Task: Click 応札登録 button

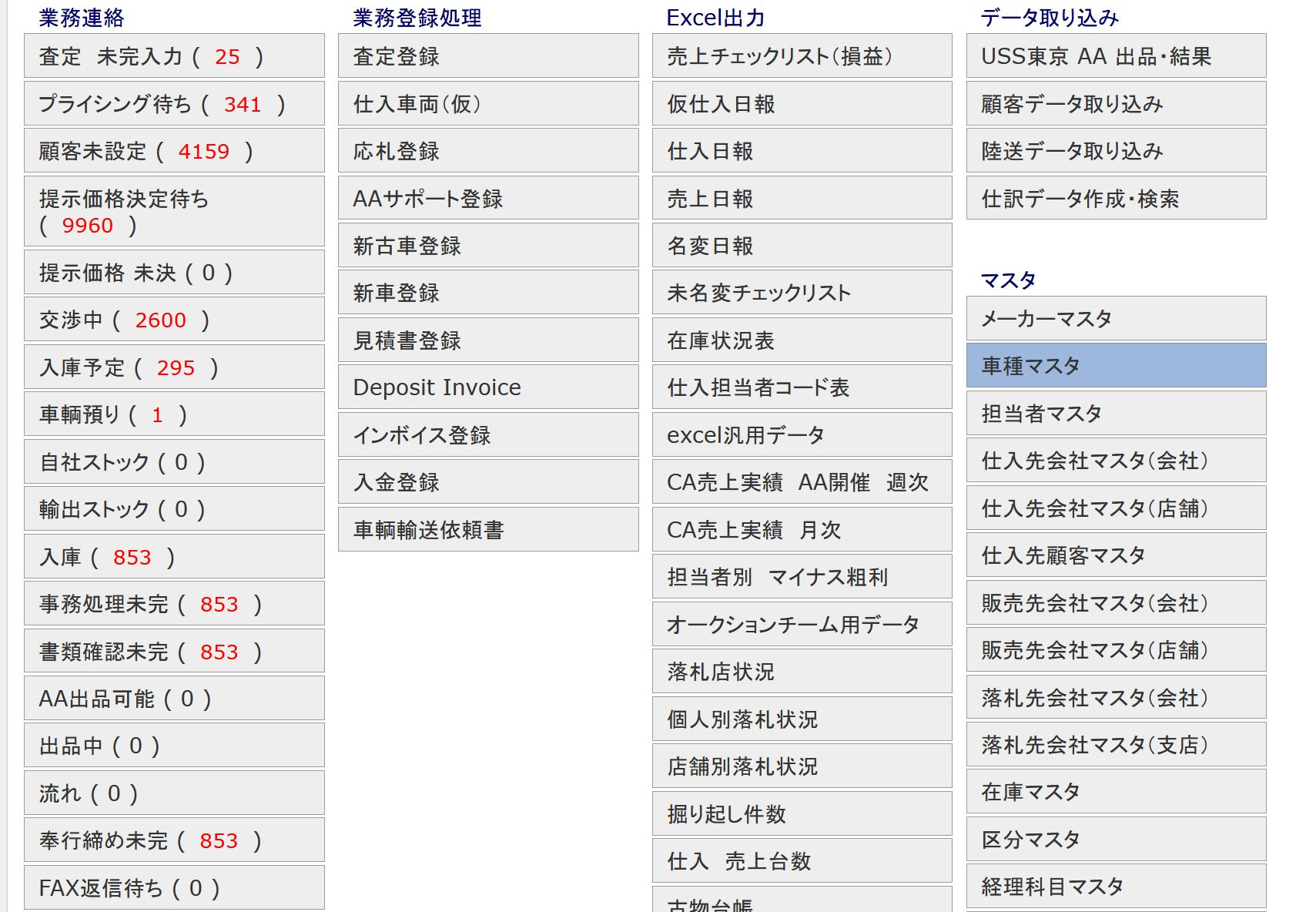Action: pyautogui.click(x=487, y=150)
